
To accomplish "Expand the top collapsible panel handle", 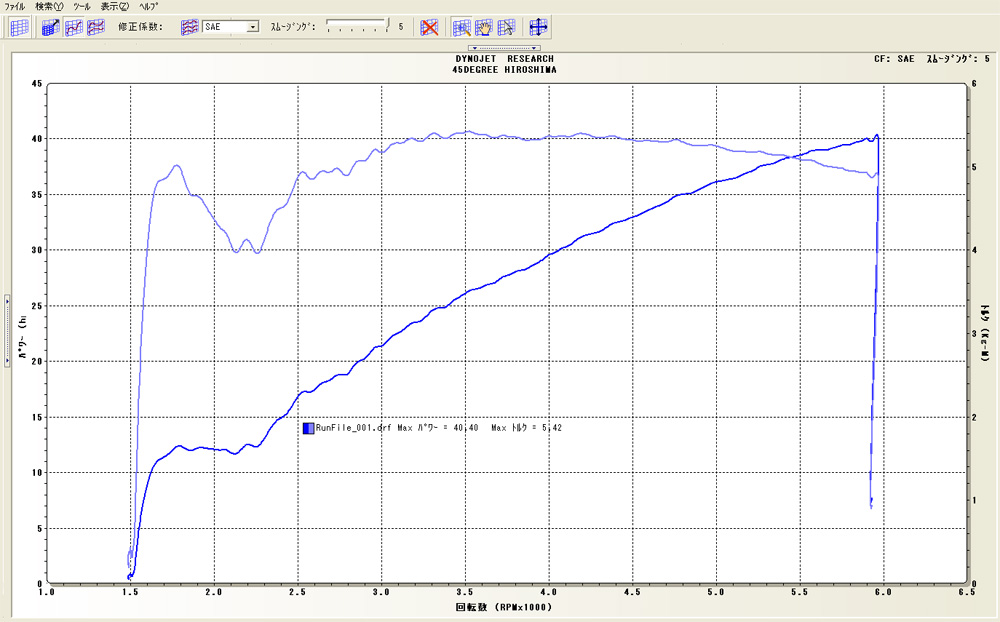I will (x=505, y=48).
